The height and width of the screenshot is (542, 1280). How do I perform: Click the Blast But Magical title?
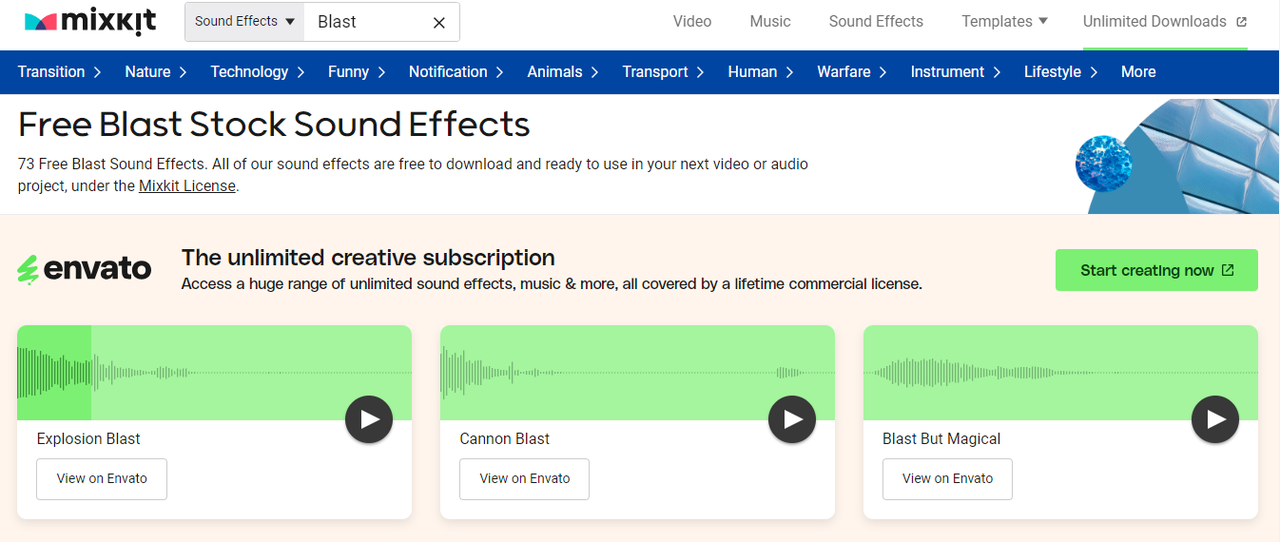coord(941,438)
